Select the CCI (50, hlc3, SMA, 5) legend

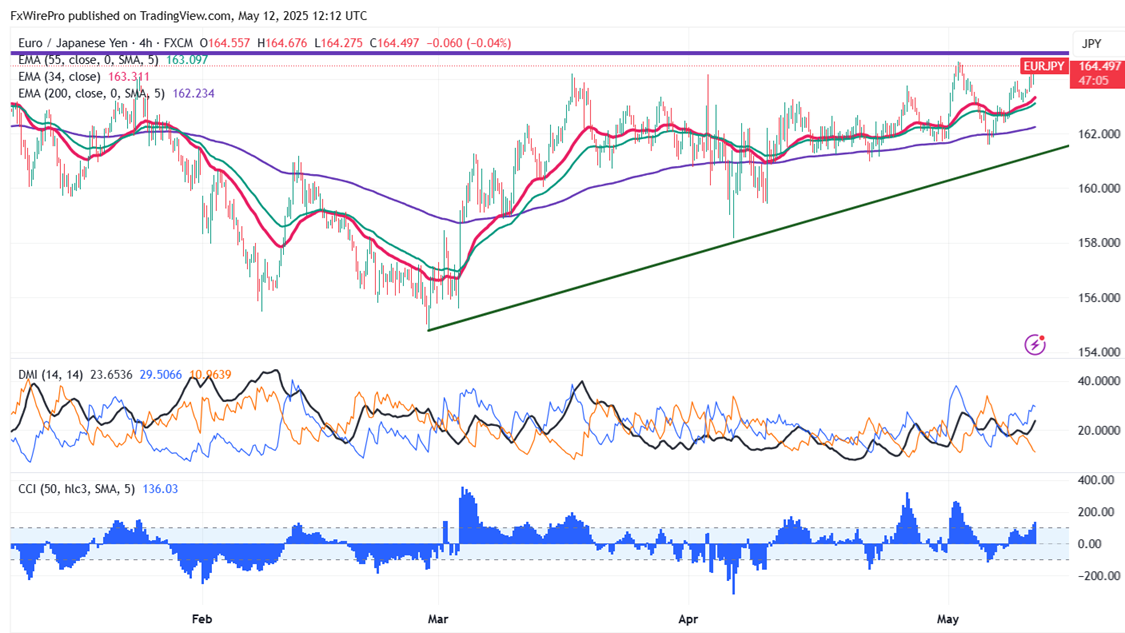(x=77, y=489)
